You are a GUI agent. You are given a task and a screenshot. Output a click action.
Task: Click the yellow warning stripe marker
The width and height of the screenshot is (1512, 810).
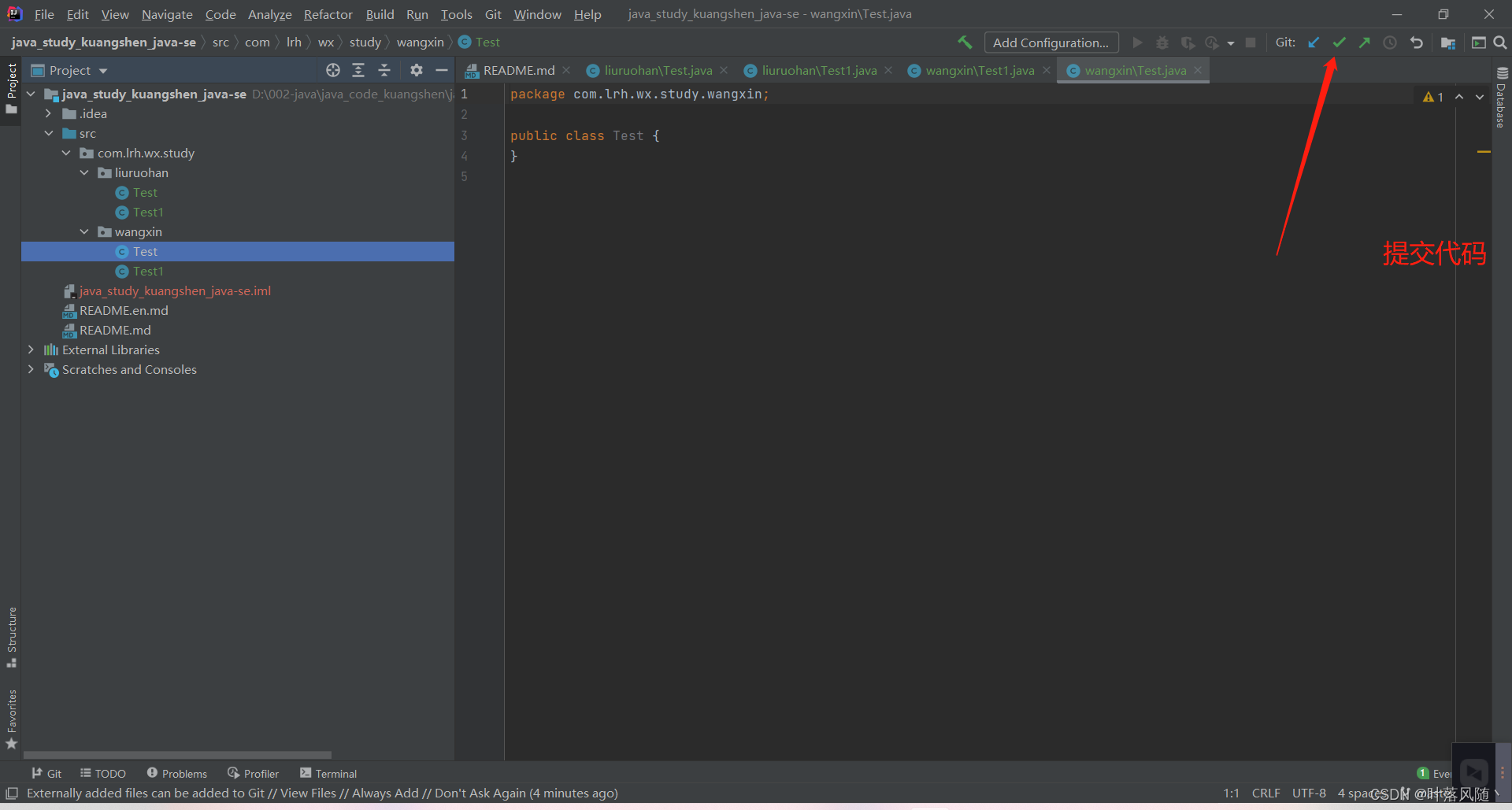(x=1484, y=151)
